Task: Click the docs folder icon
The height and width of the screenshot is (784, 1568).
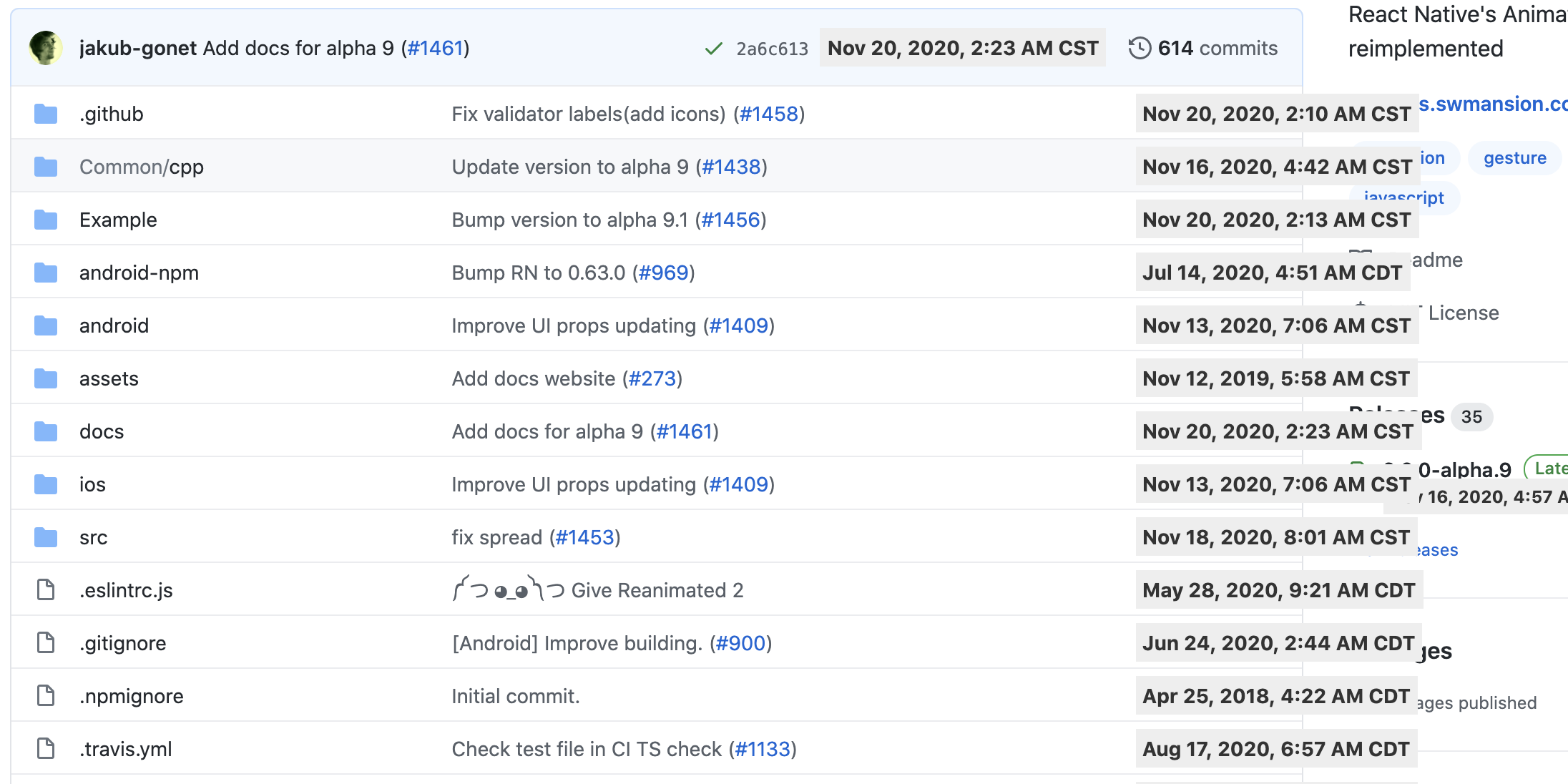Action: [x=46, y=431]
